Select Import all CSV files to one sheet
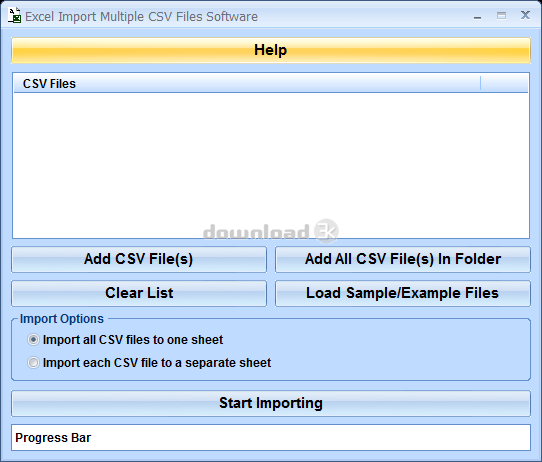 coord(33,340)
